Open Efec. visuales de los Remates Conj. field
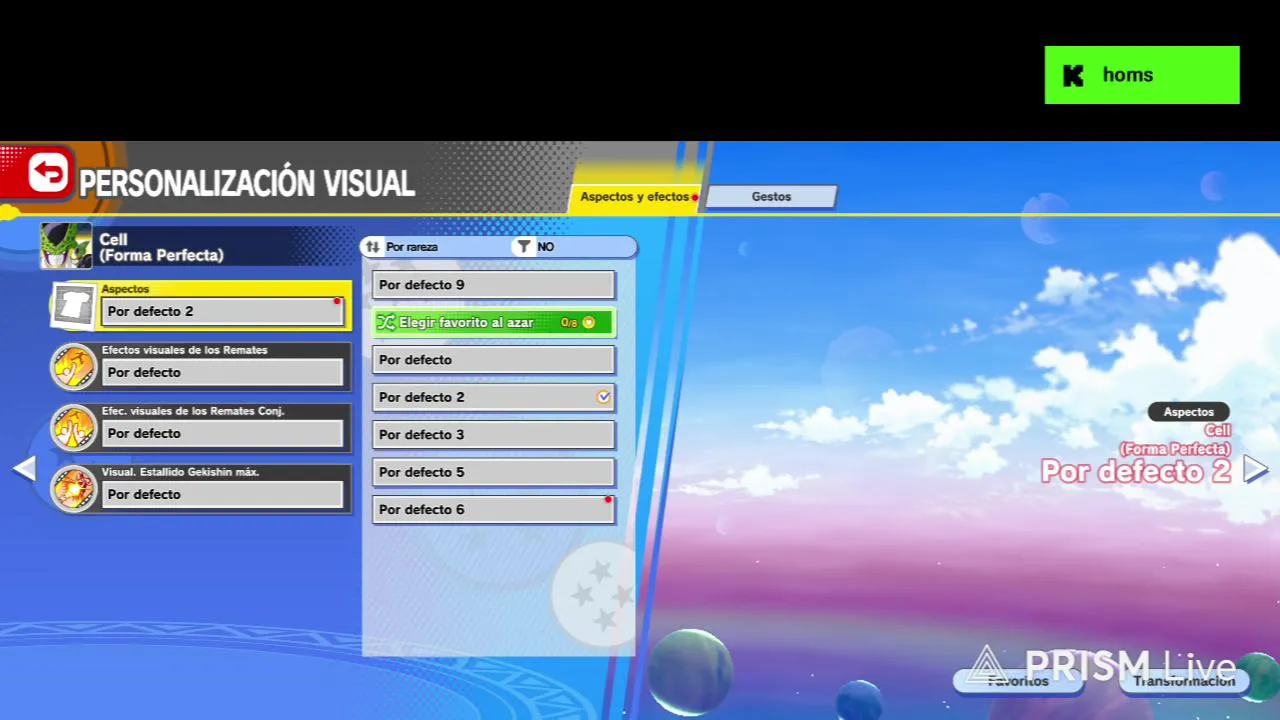Image resolution: width=1280 pixels, height=720 pixels. (223, 433)
